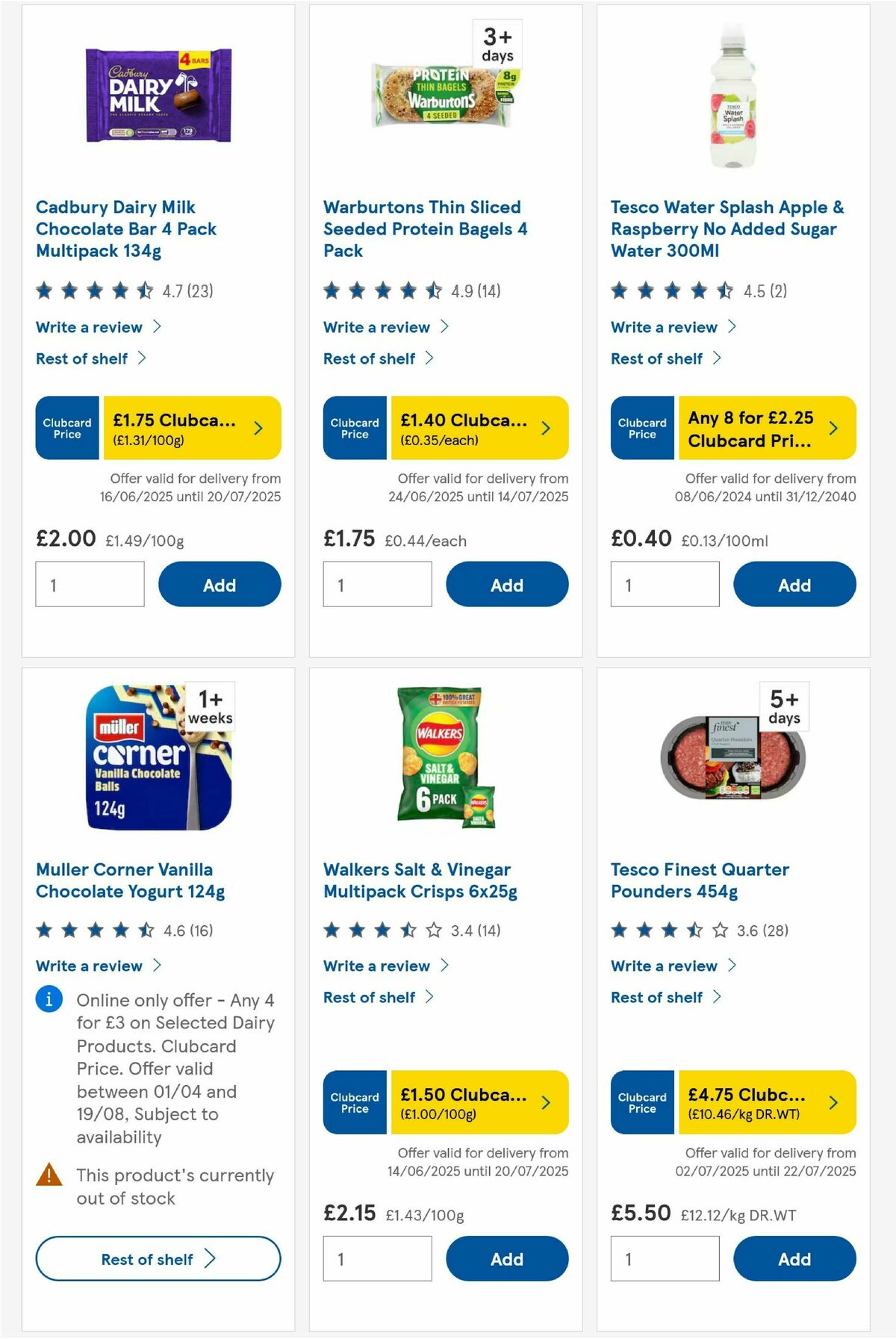Screen dimensions: 896x1339
Task: Add Walkers Salt & Vinegar crisps to basket
Action: coord(507,1258)
